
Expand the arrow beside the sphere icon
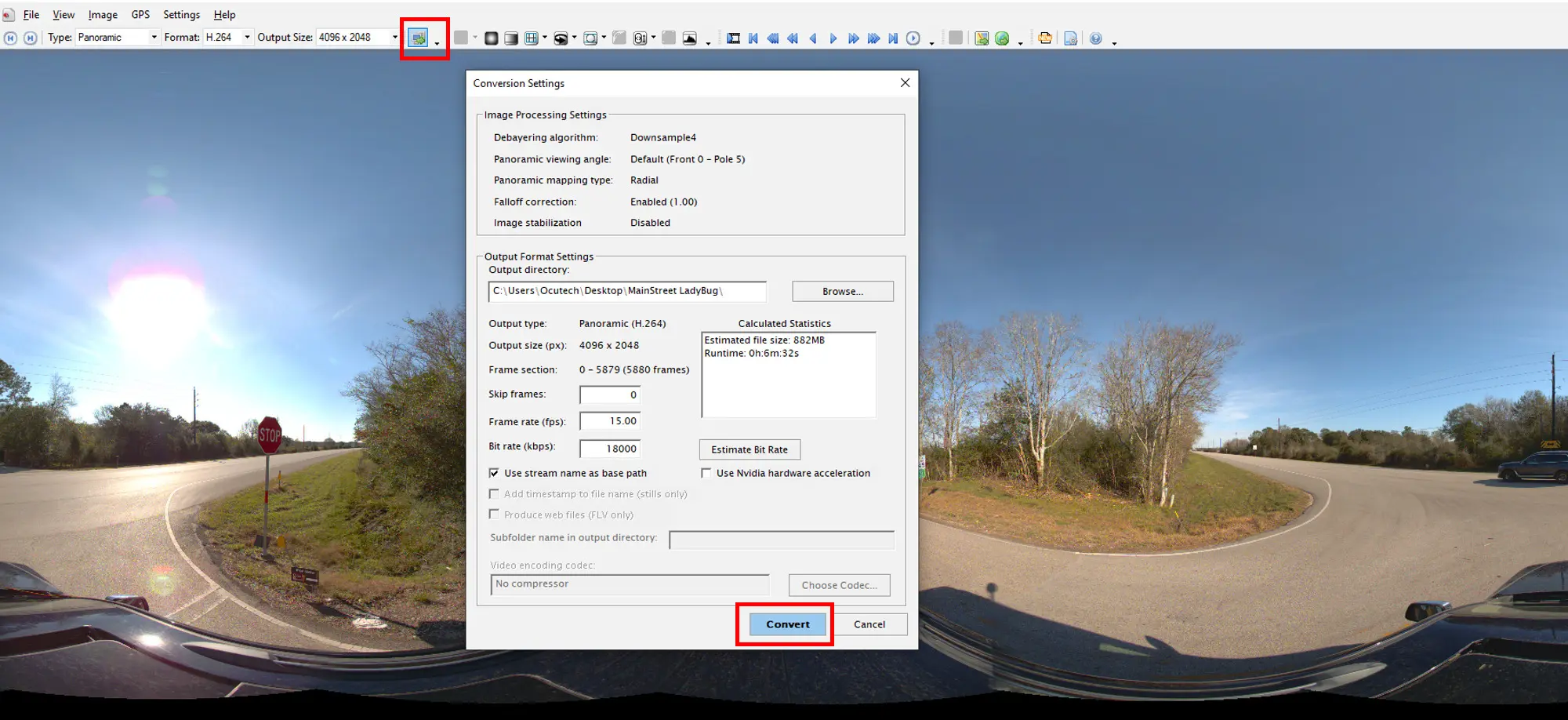(575, 38)
